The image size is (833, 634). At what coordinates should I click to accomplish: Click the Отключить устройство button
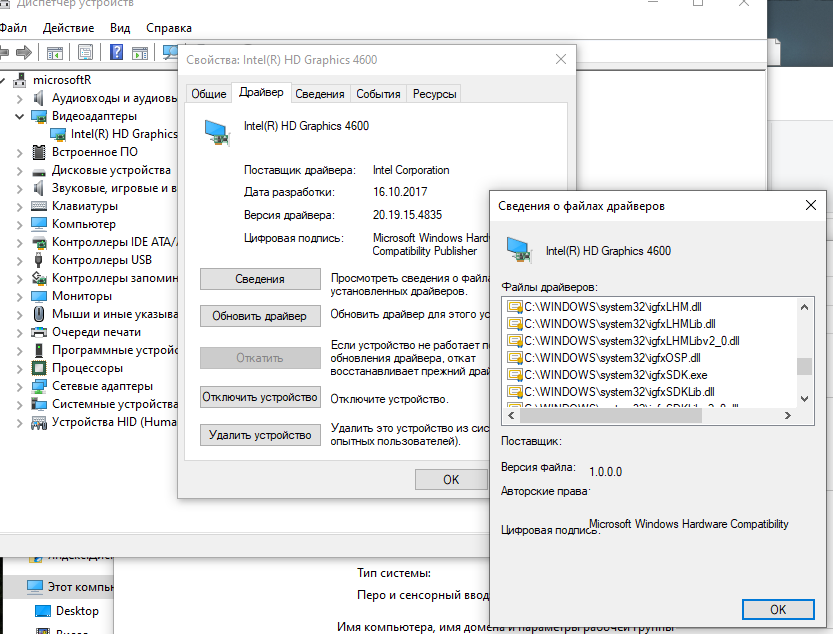point(260,397)
